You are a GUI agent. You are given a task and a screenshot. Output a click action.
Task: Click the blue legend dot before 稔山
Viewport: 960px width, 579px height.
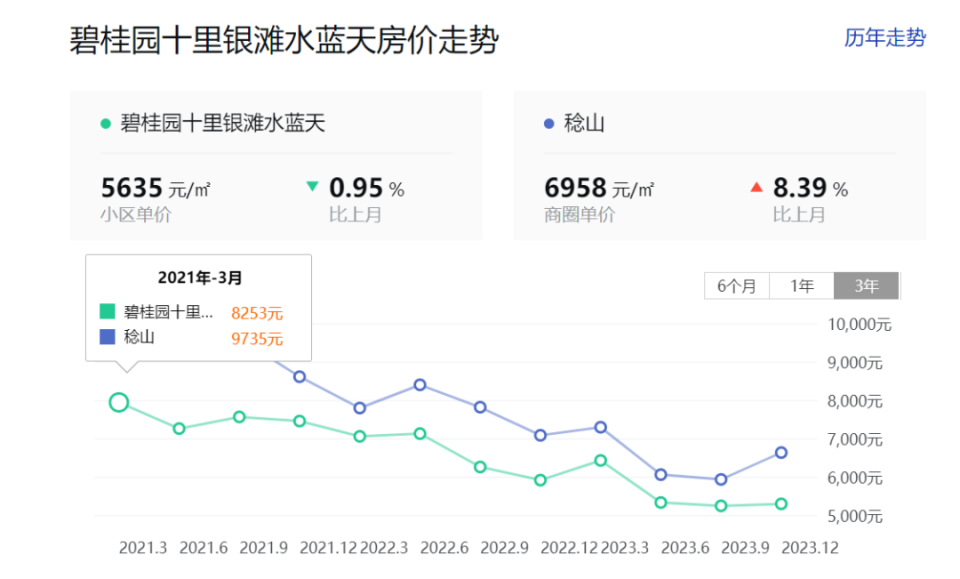(549, 124)
